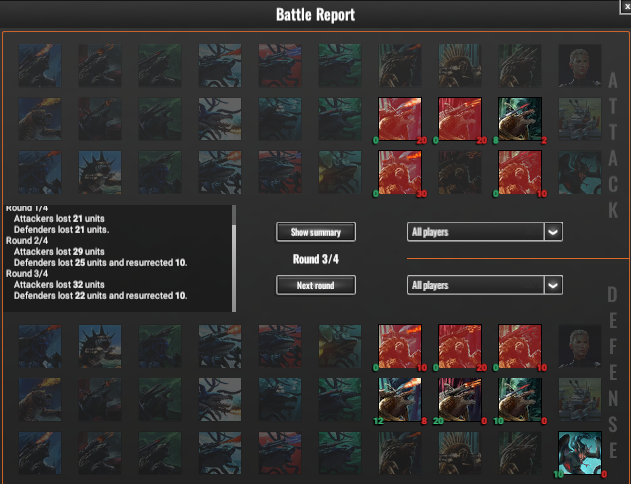
Task: Click log line 'Attackers lost 32 units'
Action: click(59, 284)
